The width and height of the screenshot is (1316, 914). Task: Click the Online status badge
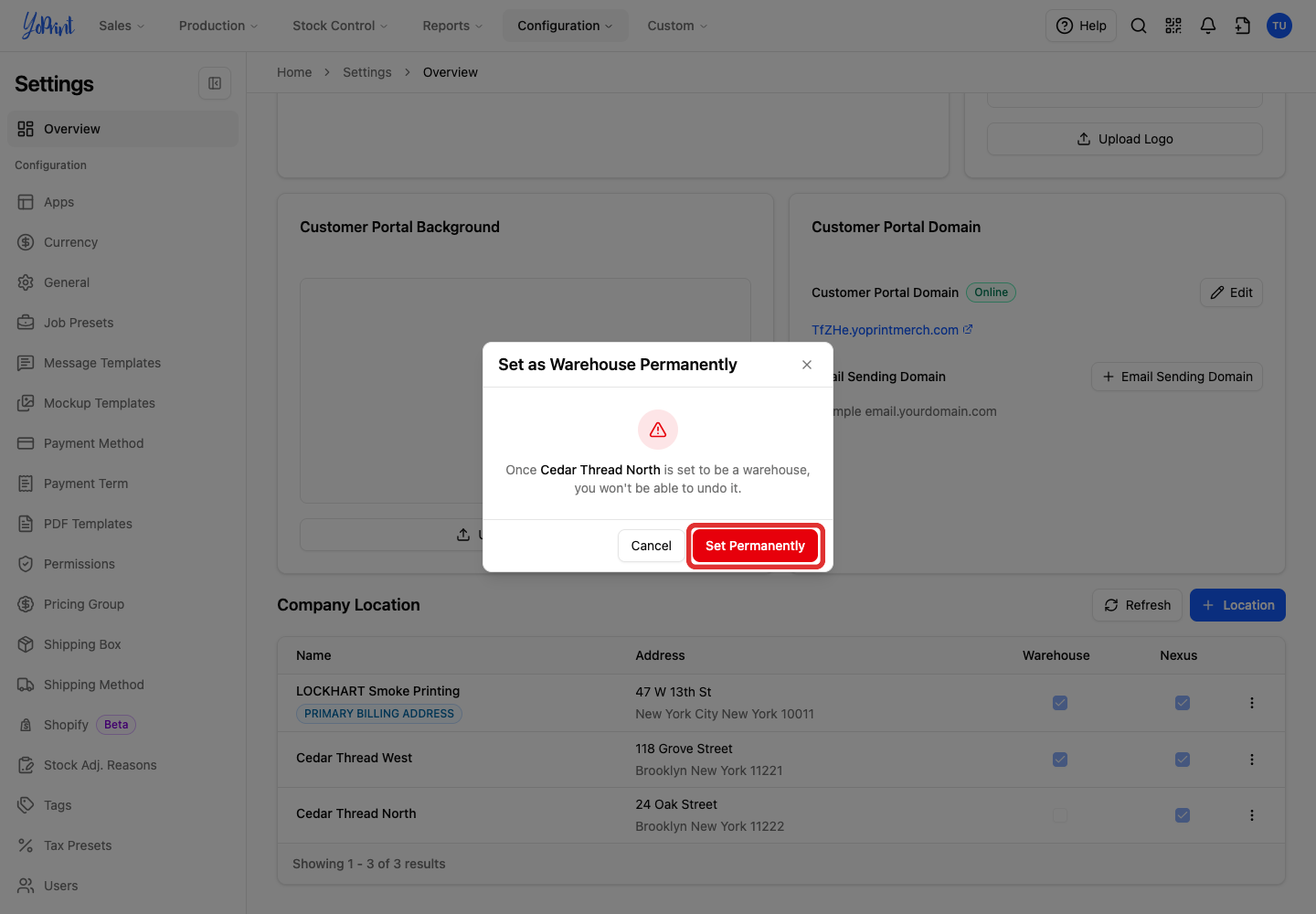991,292
